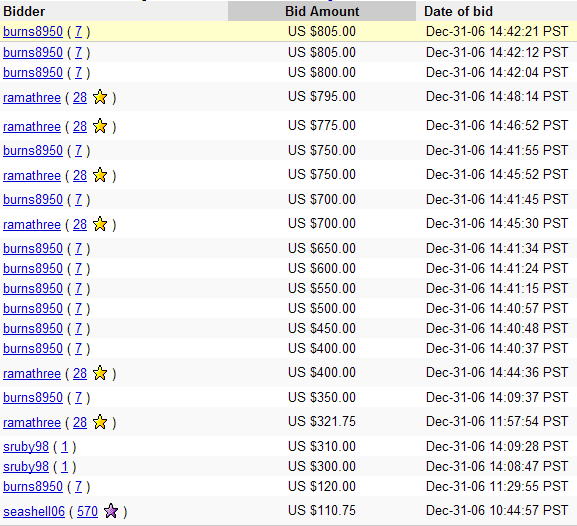Click the Date of bid column header
Viewport: 577px width, 526px height.
(458, 11)
